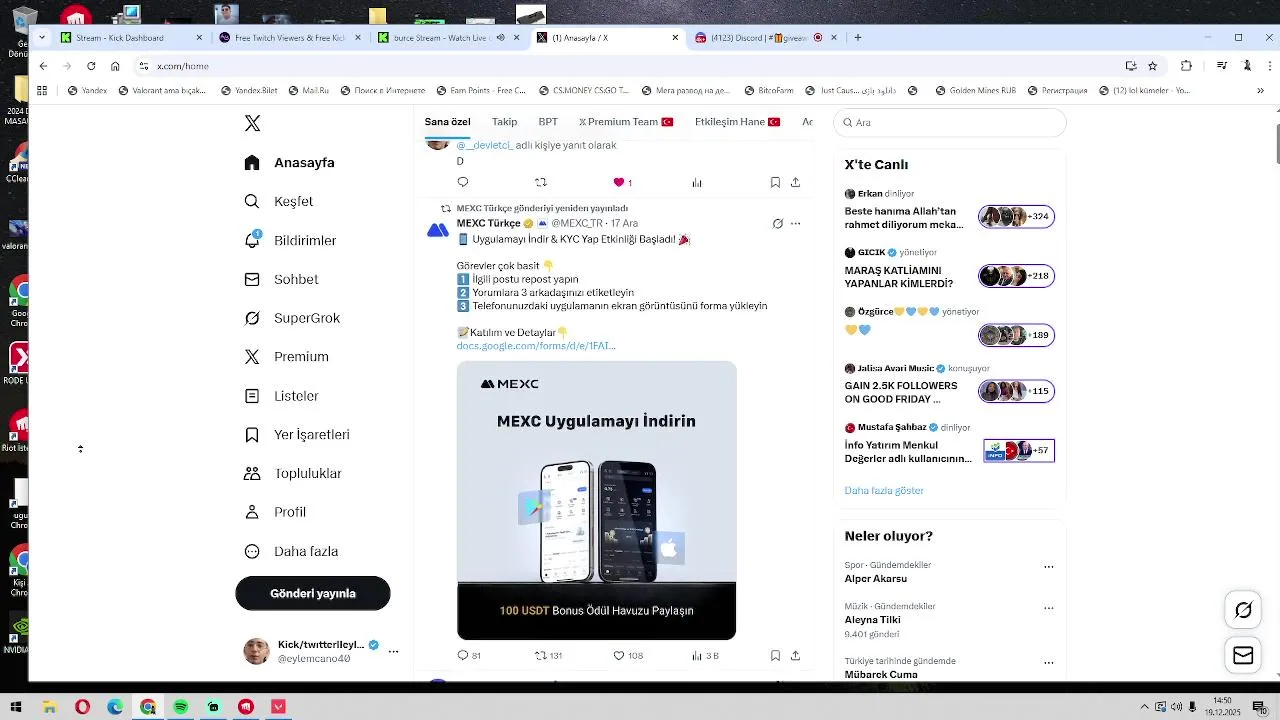Select Takip tab

[504, 122]
